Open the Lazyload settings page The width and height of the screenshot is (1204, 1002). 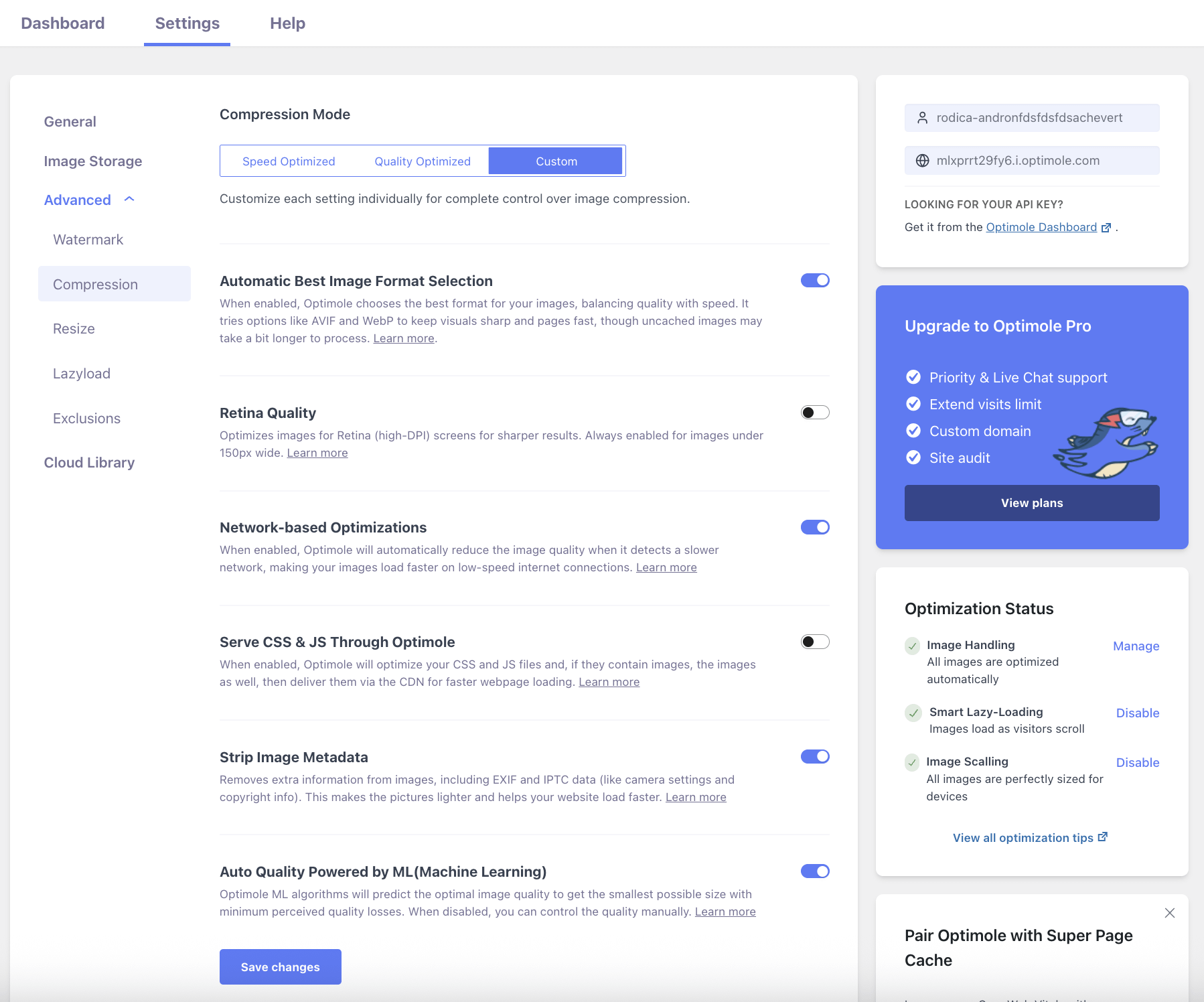point(82,374)
